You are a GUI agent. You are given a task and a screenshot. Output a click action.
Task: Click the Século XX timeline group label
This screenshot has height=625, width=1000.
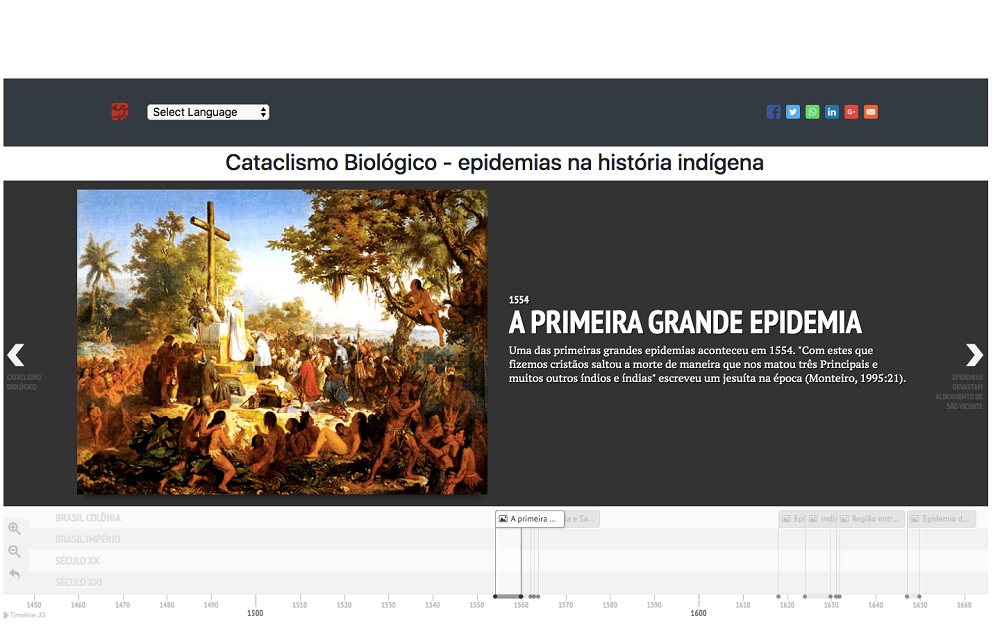pyautogui.click(x=77, y=561)
